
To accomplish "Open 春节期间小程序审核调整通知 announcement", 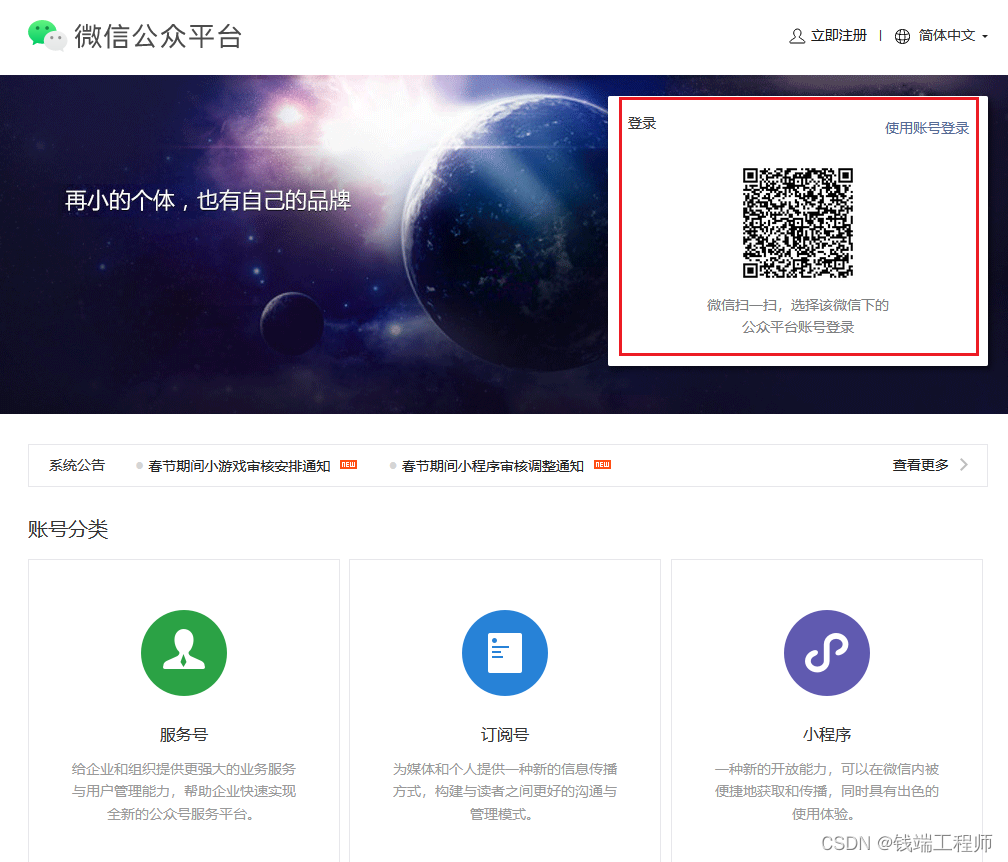I will 492,466.
